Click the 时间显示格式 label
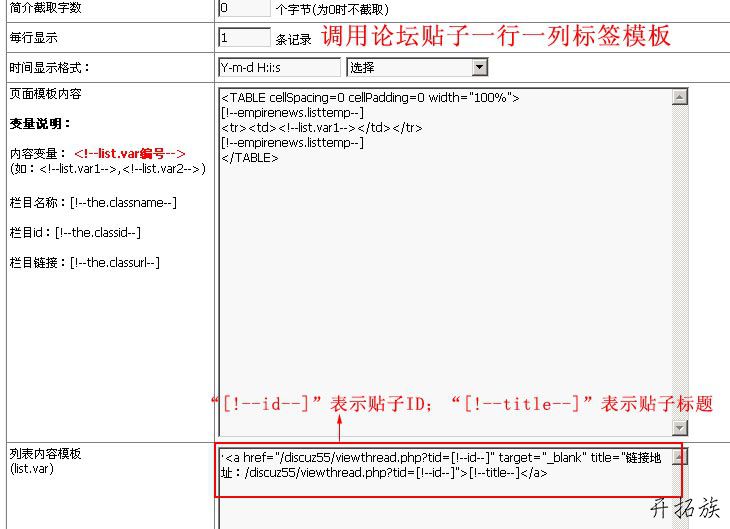This screenshot has width=730, height=529. click(49, 68)
